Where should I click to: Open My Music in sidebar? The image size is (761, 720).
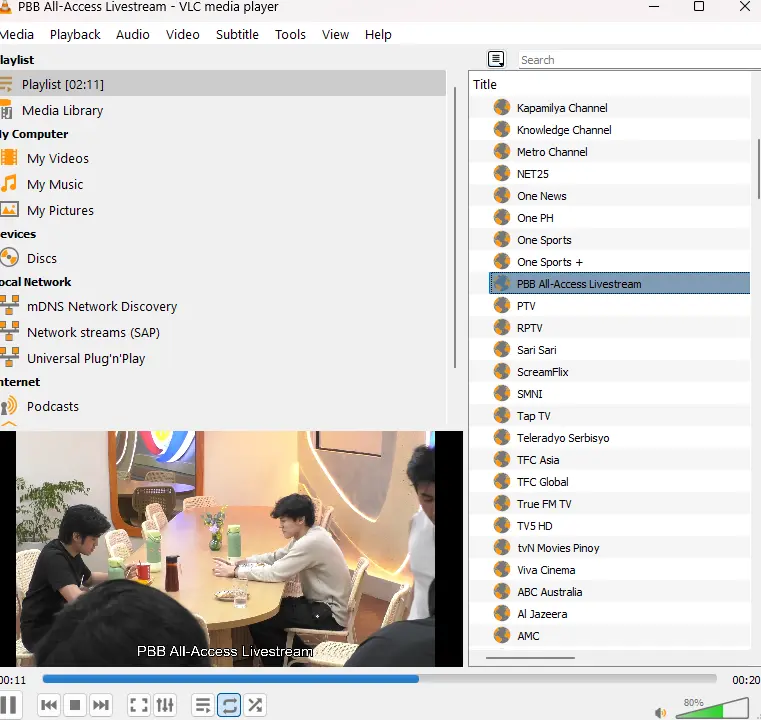tap(223, 184)
